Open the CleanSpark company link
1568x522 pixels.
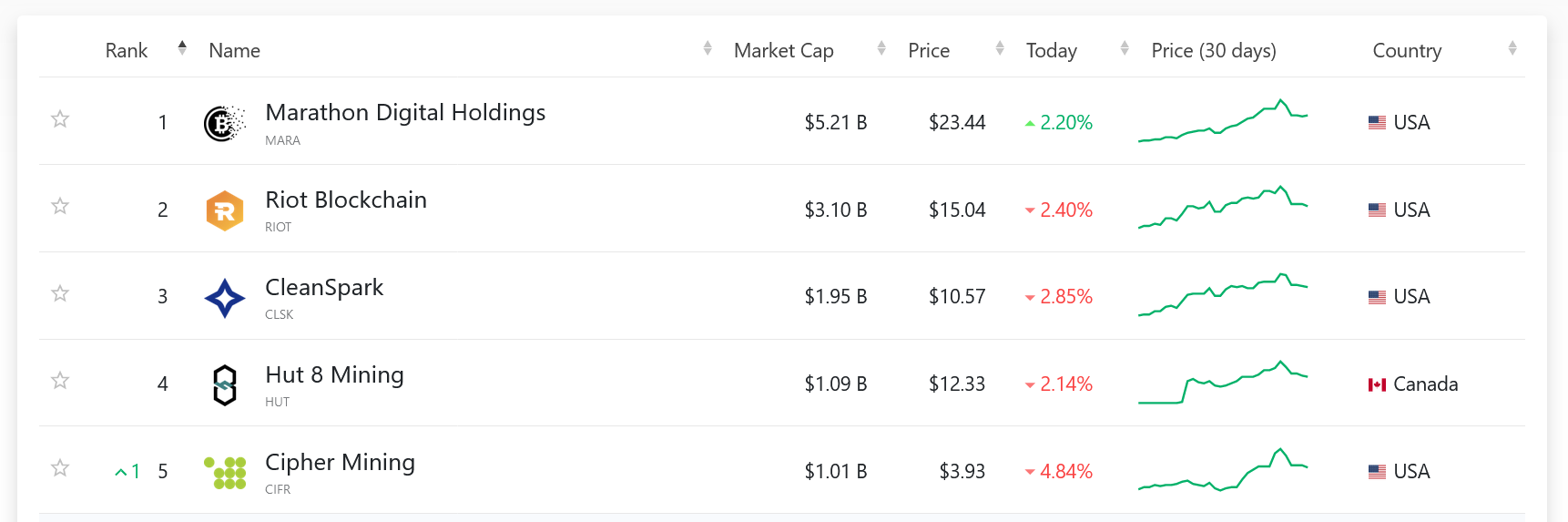coord(324,288)
